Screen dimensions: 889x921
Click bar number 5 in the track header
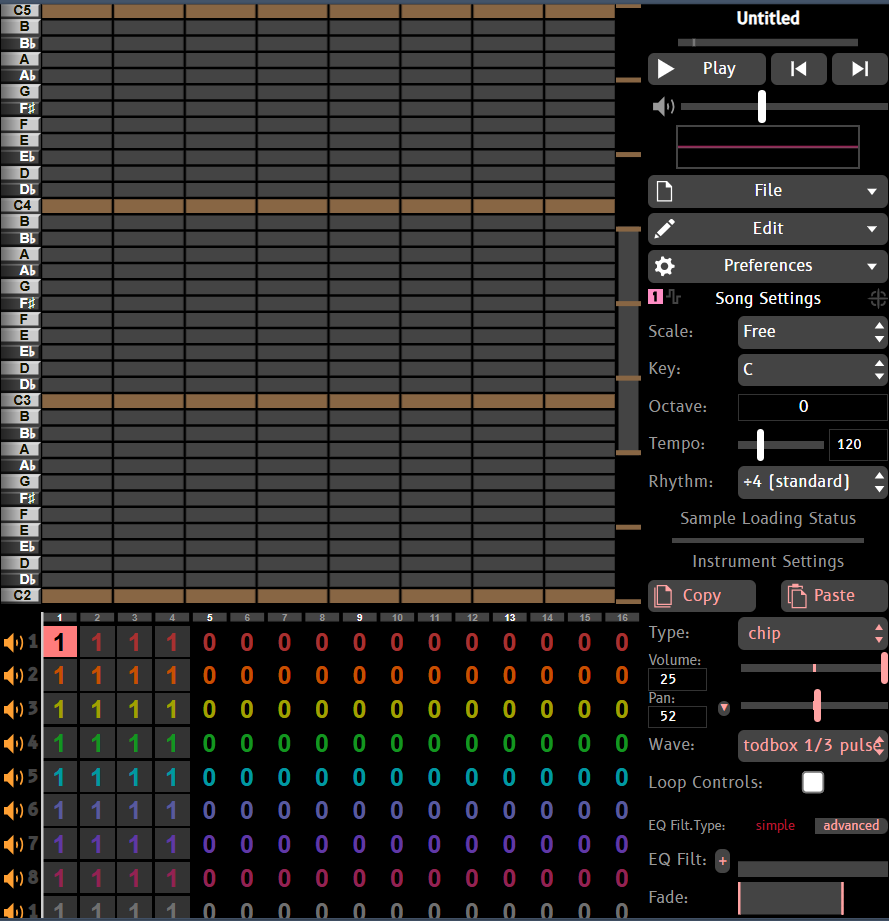210,617
